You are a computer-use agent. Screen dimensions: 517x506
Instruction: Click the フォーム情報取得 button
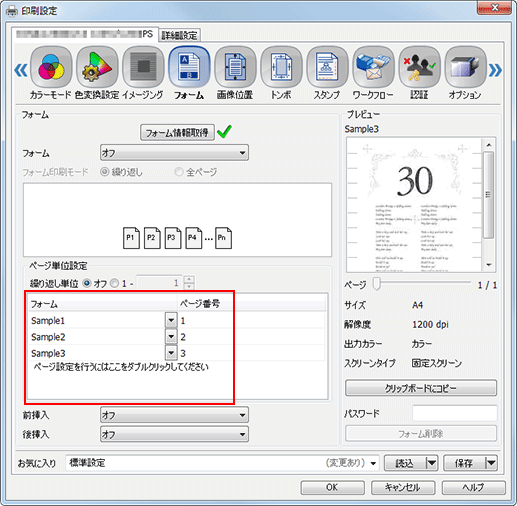click(177, 132)
